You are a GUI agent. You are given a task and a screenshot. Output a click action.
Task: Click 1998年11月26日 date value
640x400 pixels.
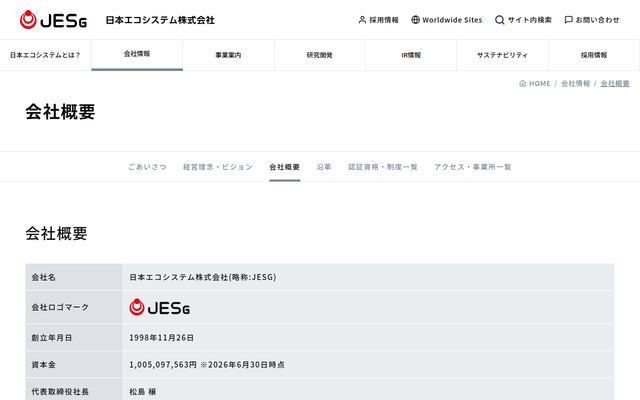[x=161, y=338]
